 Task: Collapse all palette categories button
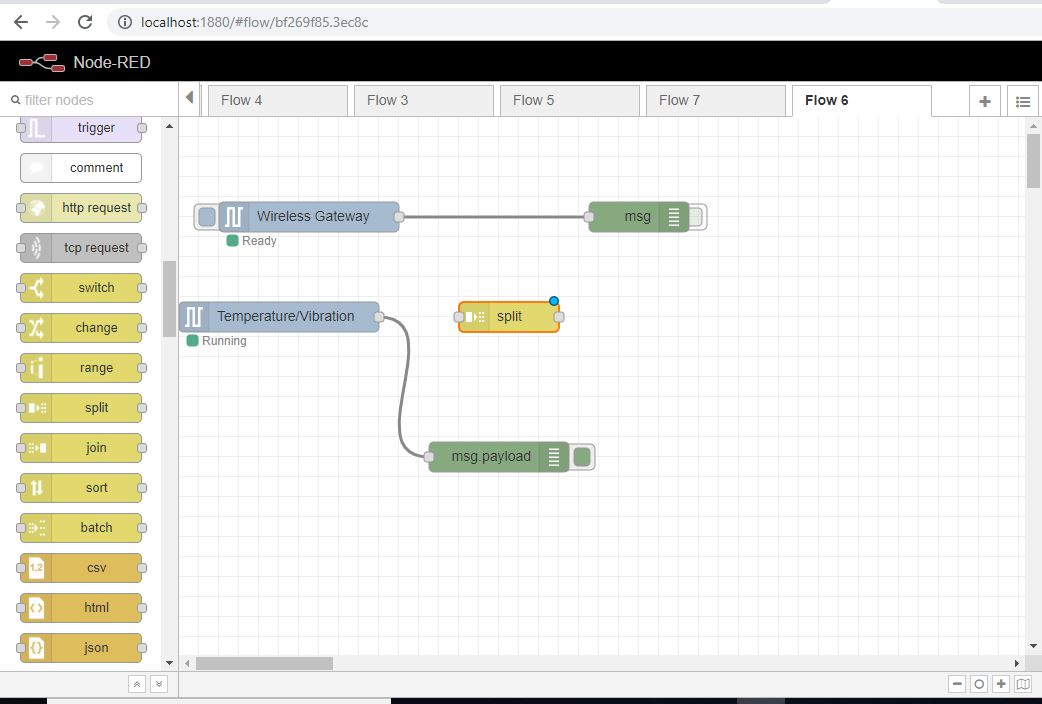[x=137, y=684]
